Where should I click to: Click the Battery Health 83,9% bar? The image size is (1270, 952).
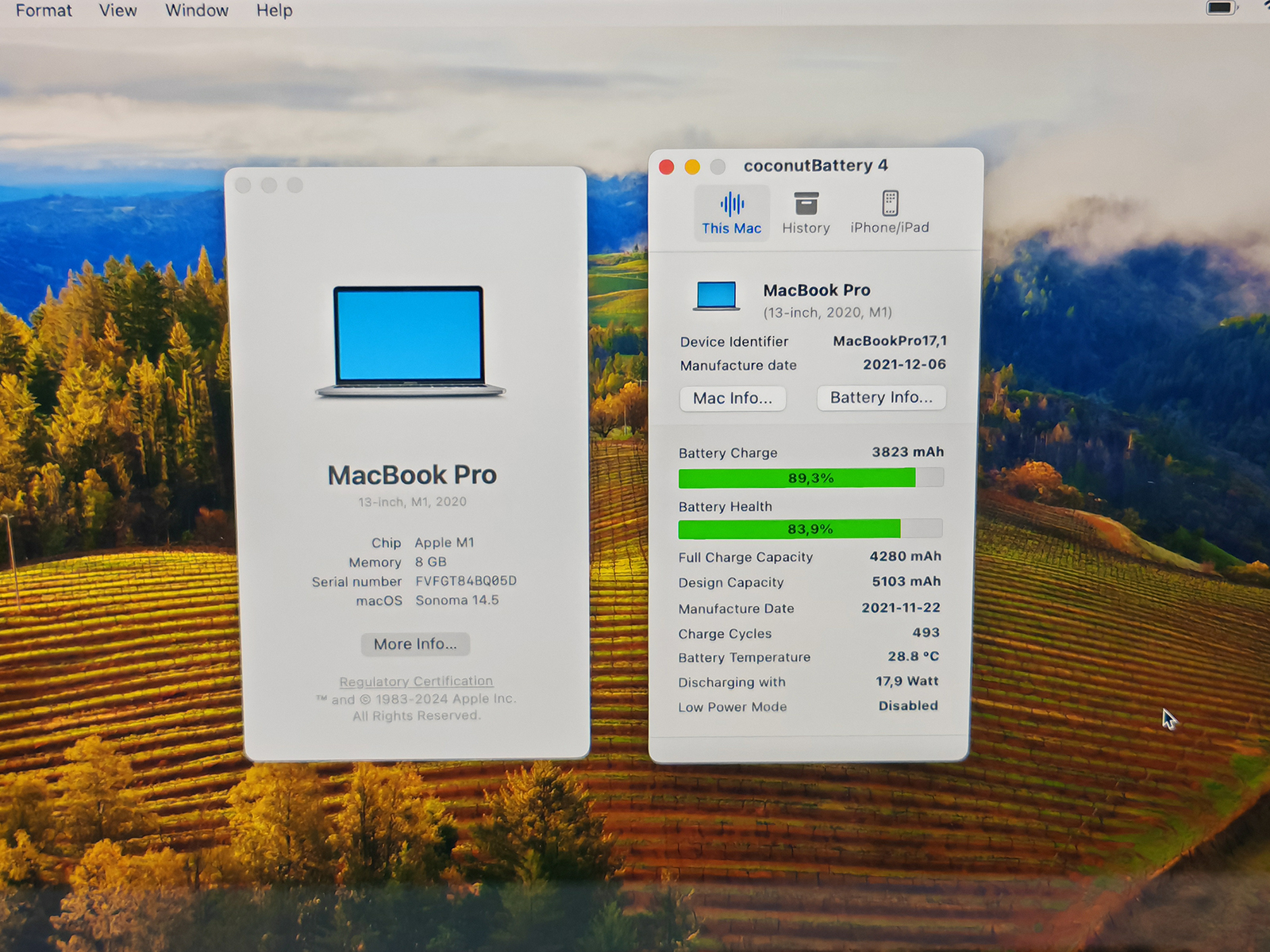click(810, 528)
